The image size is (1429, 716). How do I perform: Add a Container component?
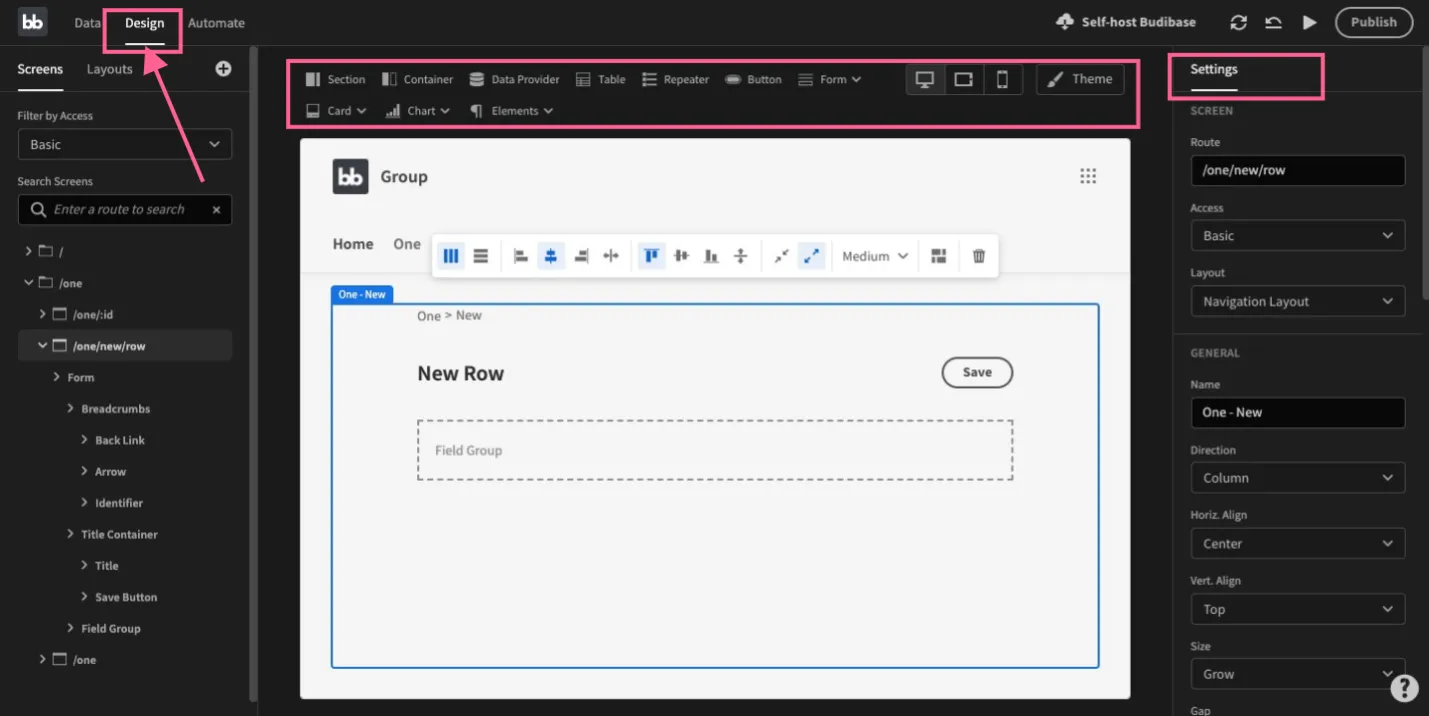click(x=417, y=79)
